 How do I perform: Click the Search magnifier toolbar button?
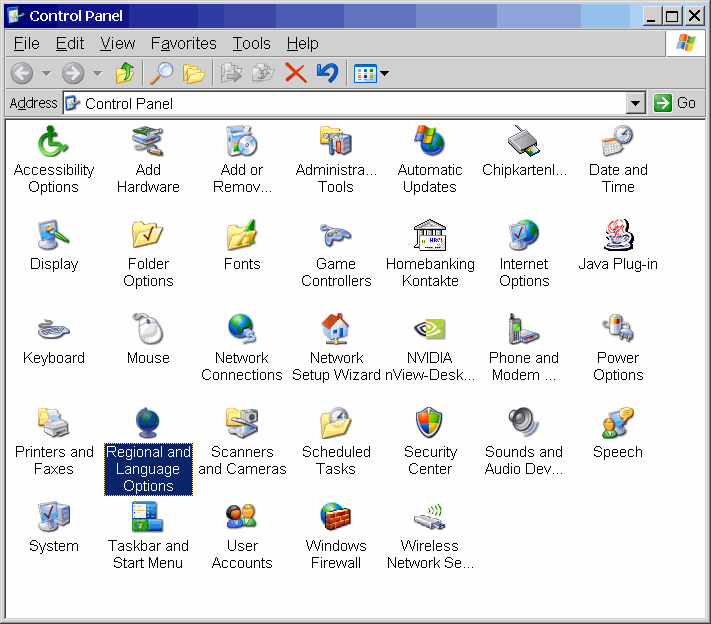(x=161, y=73)
